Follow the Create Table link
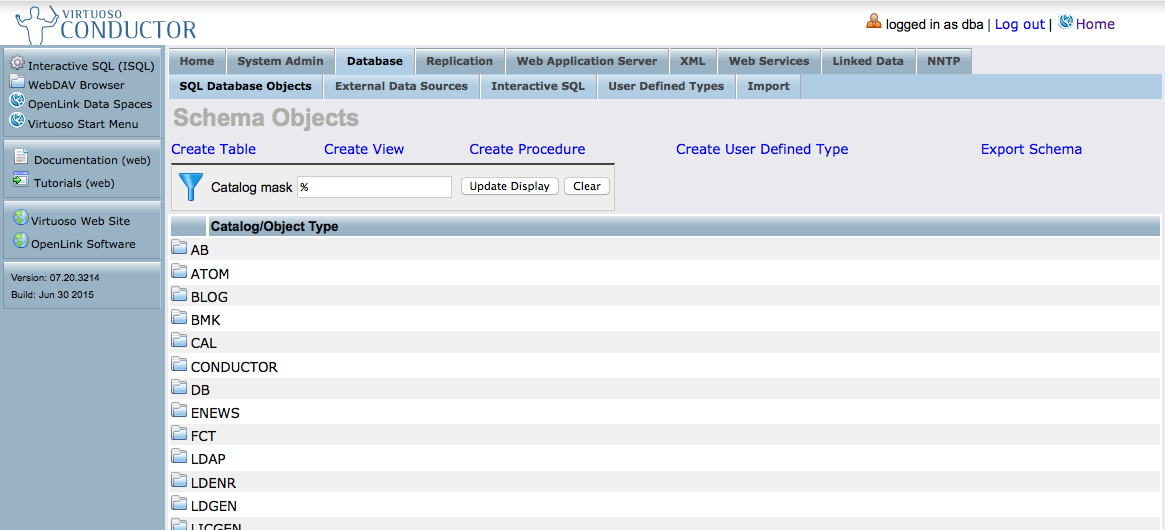1165x530 pixels. coord(213,149)
